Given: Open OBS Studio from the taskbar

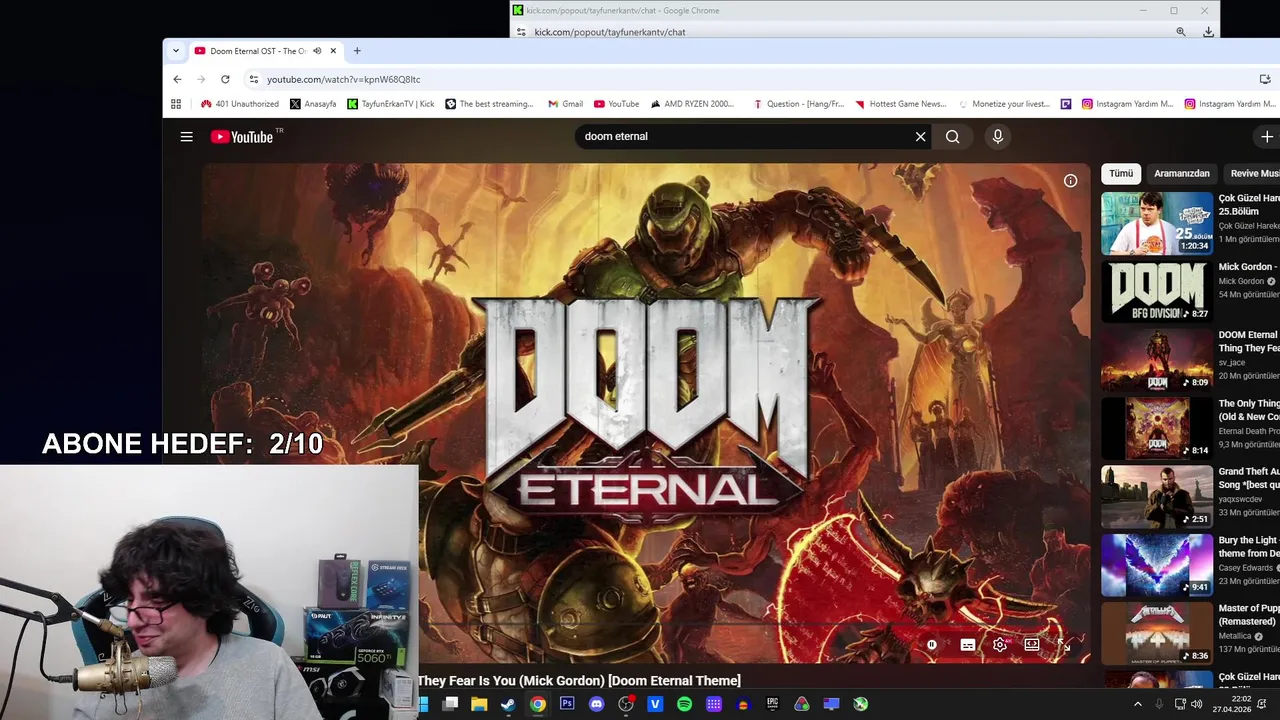Looking at the screenshot, I should tap(626, 704).
